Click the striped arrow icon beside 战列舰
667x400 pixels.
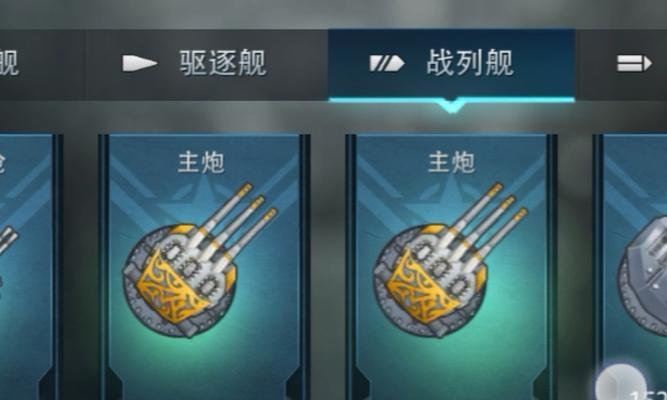(386, 63)
